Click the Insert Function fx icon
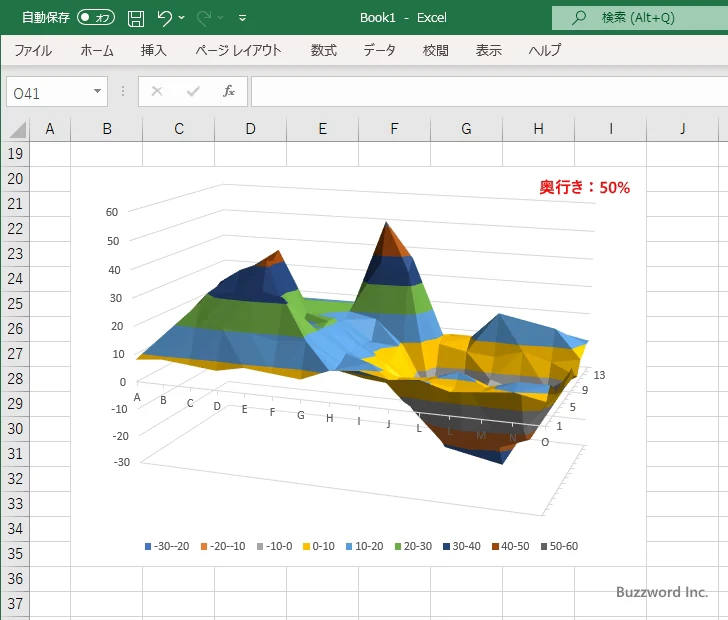Image resolution: width=728 pixels, height=620 pixels. tap(229, 91)
